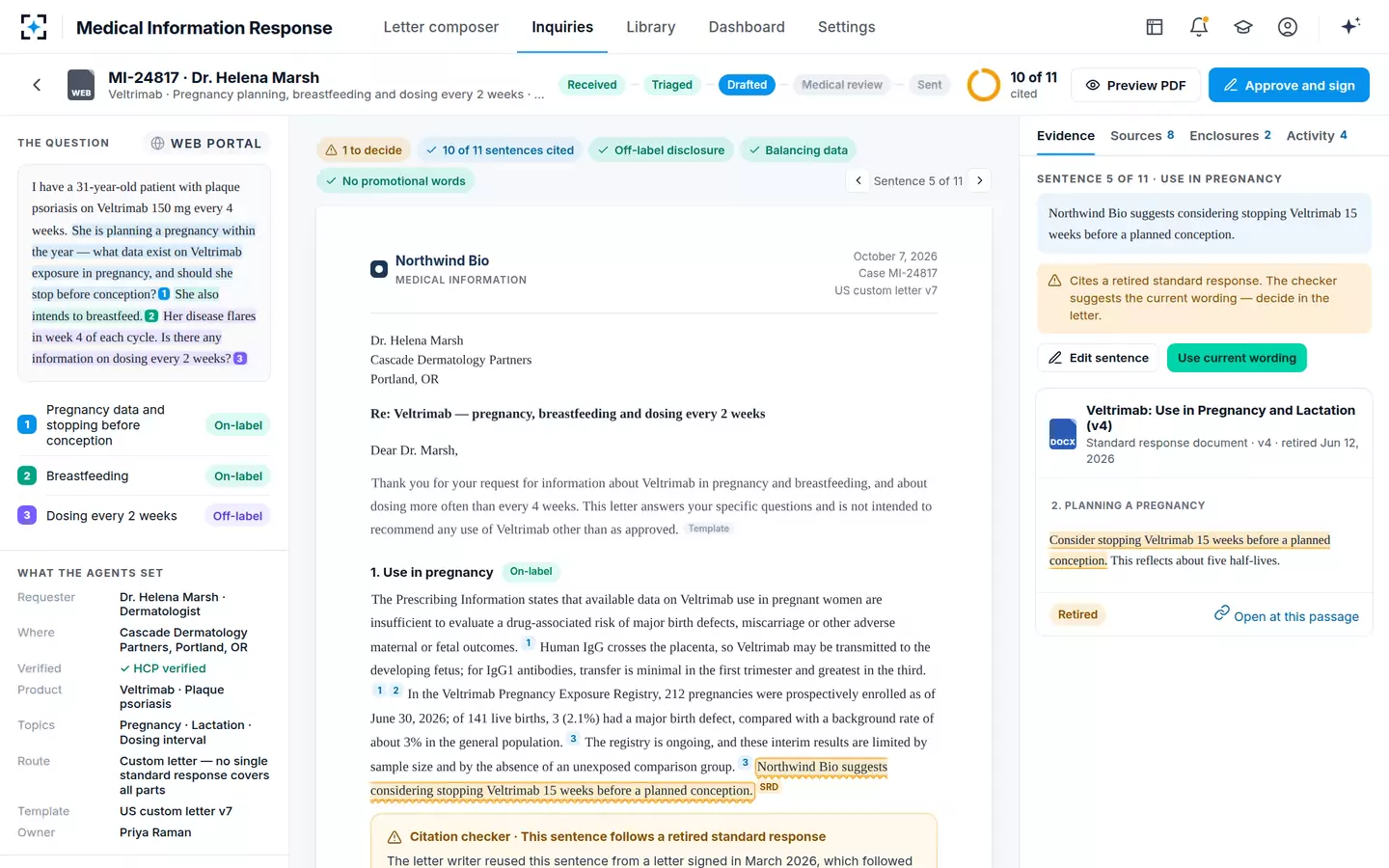Open the layout panel icon in header
The height and width of the screenshot is (868, 1389).
[1155, 27]
